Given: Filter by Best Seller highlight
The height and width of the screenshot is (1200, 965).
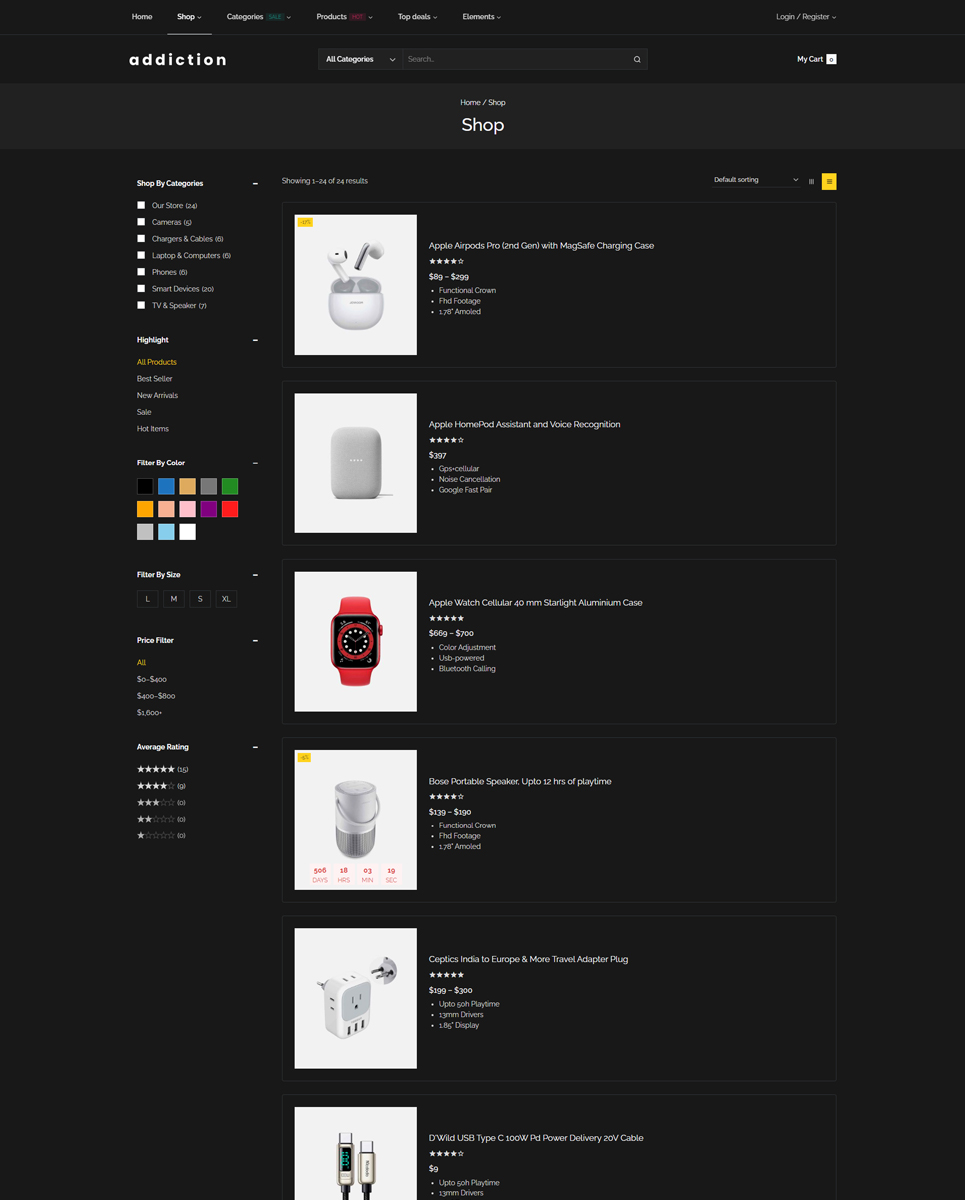Looking at the screenshot, I should coord(155,379).
